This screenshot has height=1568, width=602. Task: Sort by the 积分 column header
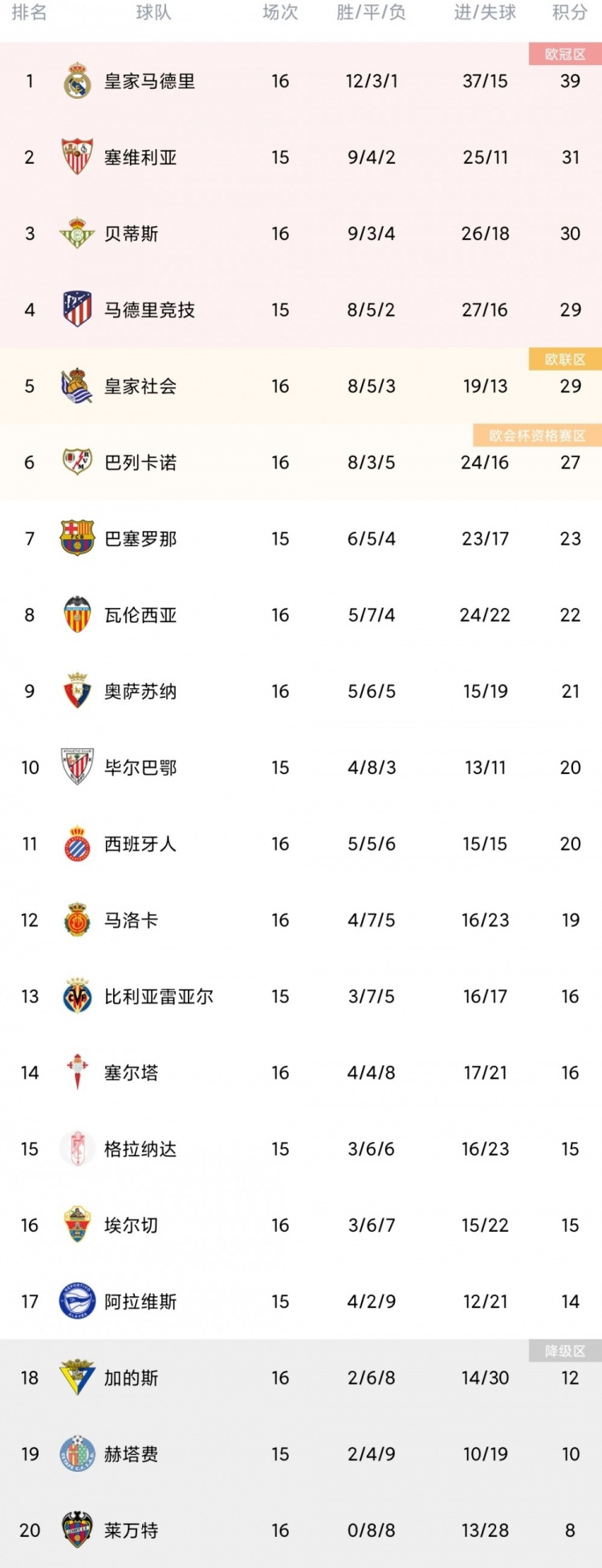pyautogui.click(x=570, y=13)
